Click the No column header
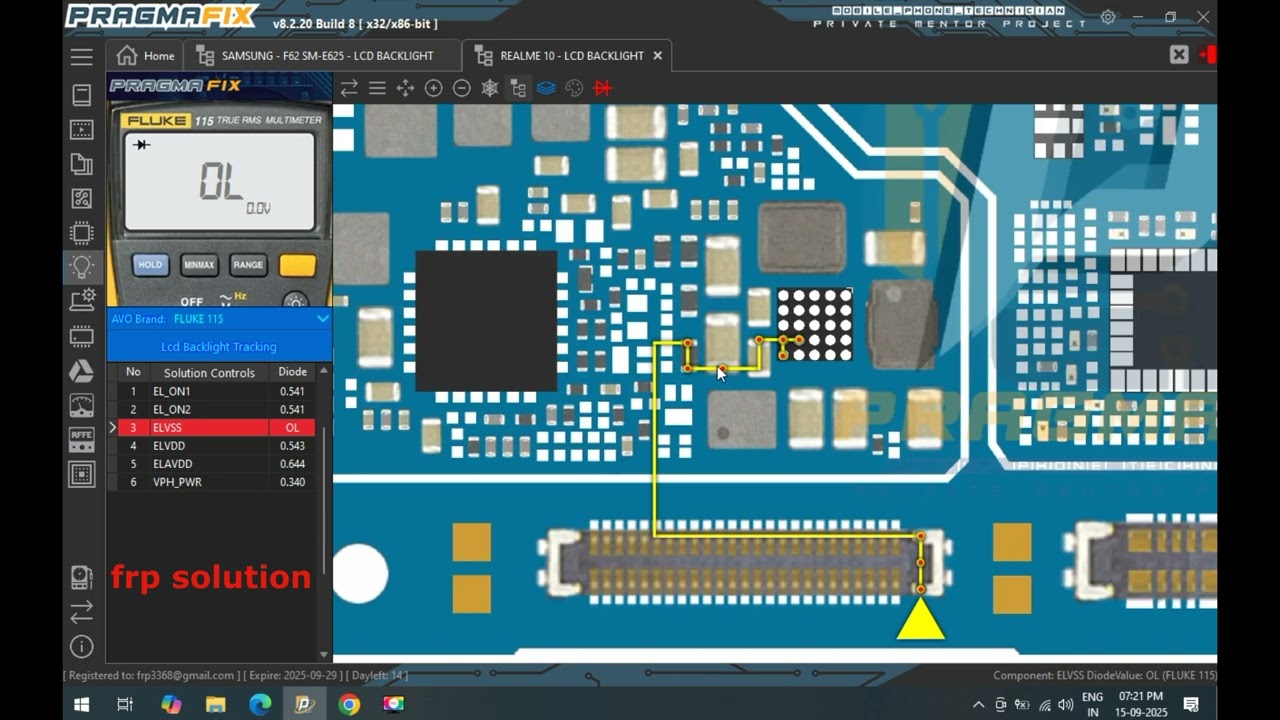1280x720 pixels. click(133, 372)
